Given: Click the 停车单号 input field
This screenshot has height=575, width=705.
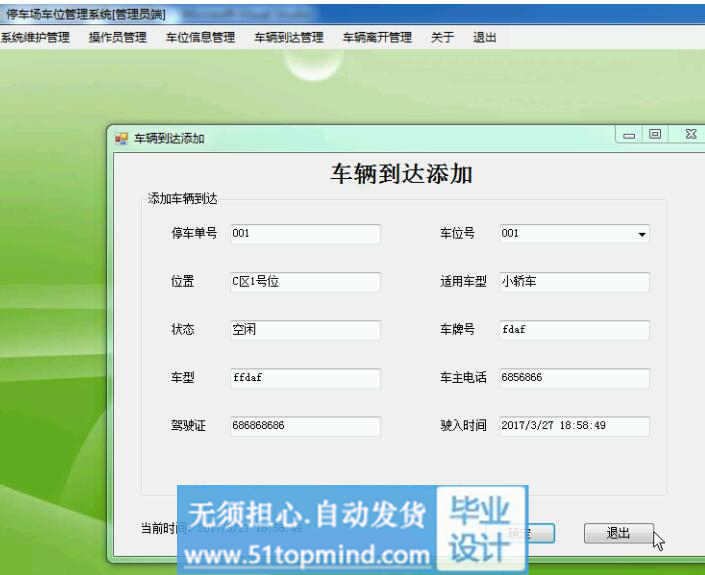Looking at the screenshot, I should (x=305, y=233).
